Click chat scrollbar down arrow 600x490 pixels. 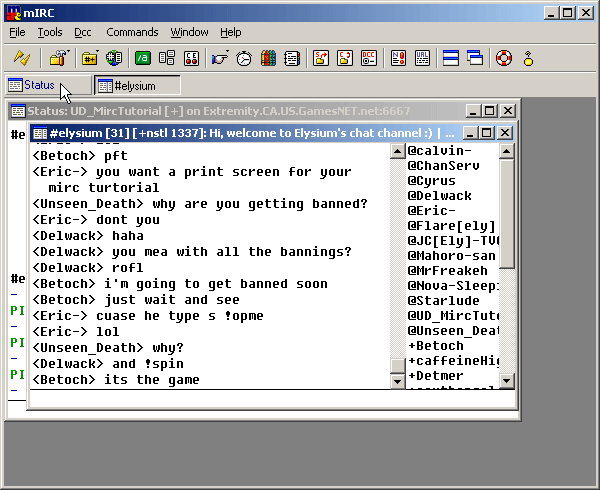[x=398, y=381]
